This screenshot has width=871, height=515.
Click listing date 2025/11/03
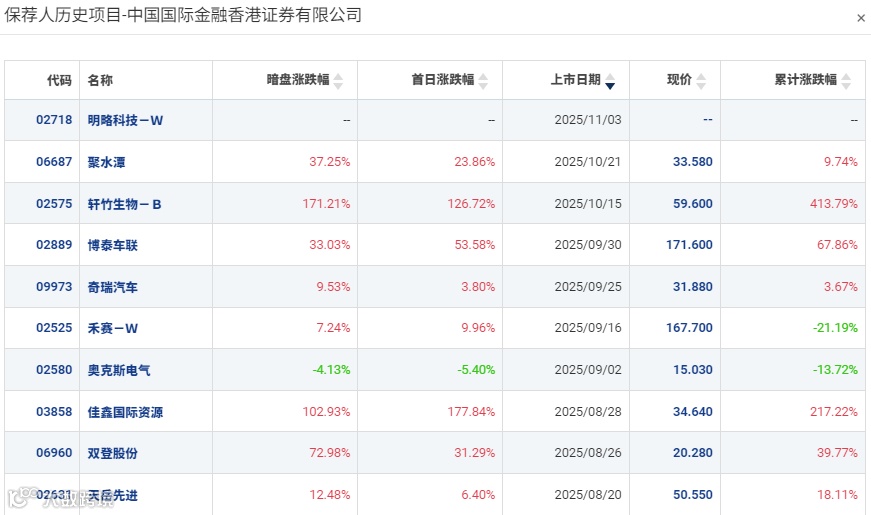[x=588, y=119]
